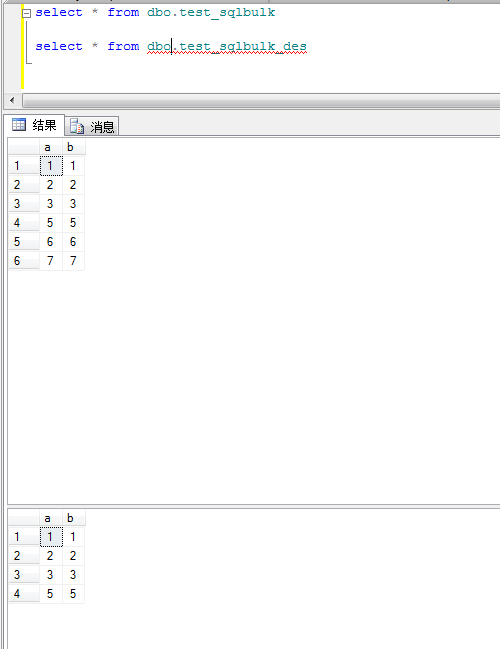Select row header 3 in first result grid
500x649 pixels.
point(24,204)
